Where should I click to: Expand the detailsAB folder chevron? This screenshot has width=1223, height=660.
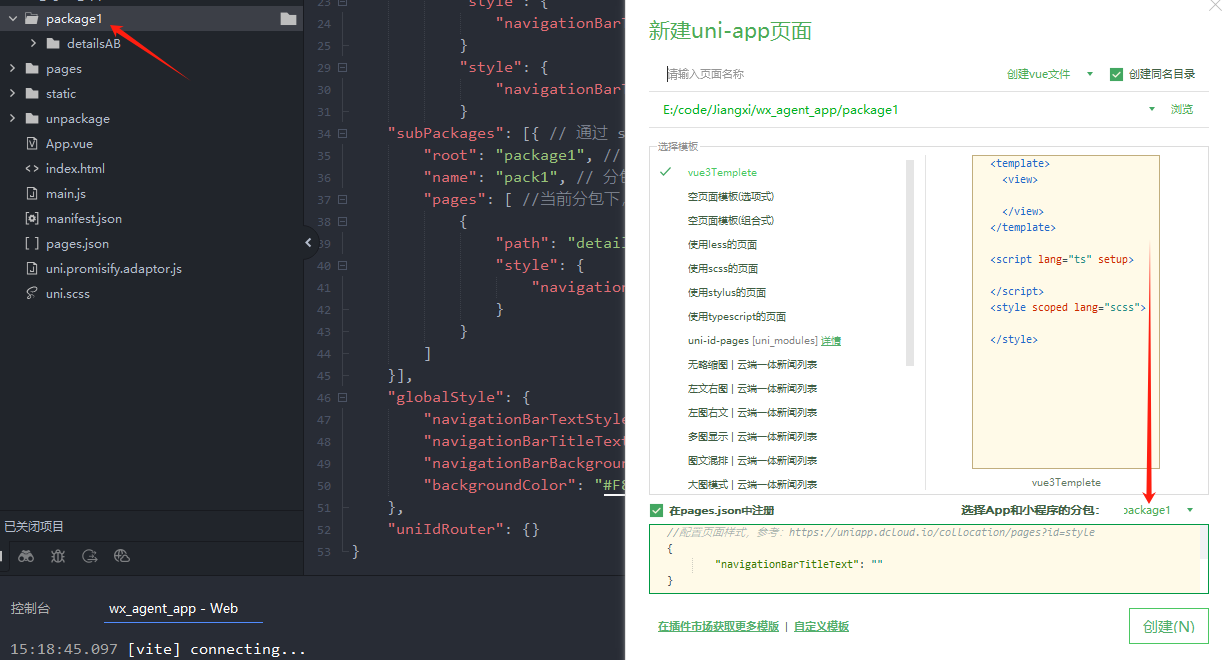coord(33,44)
